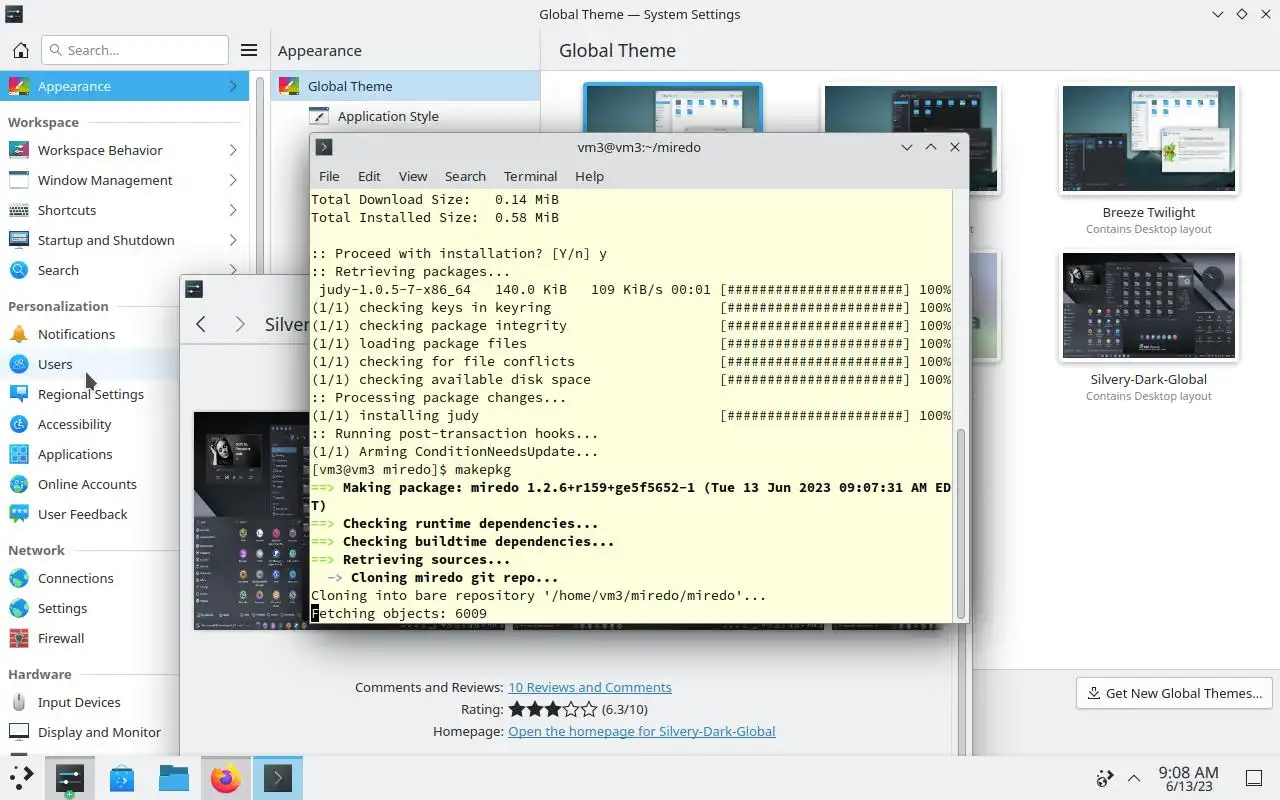Click the Input Devices mouse icon
The image size is (1280, 800).
point(19,702)
